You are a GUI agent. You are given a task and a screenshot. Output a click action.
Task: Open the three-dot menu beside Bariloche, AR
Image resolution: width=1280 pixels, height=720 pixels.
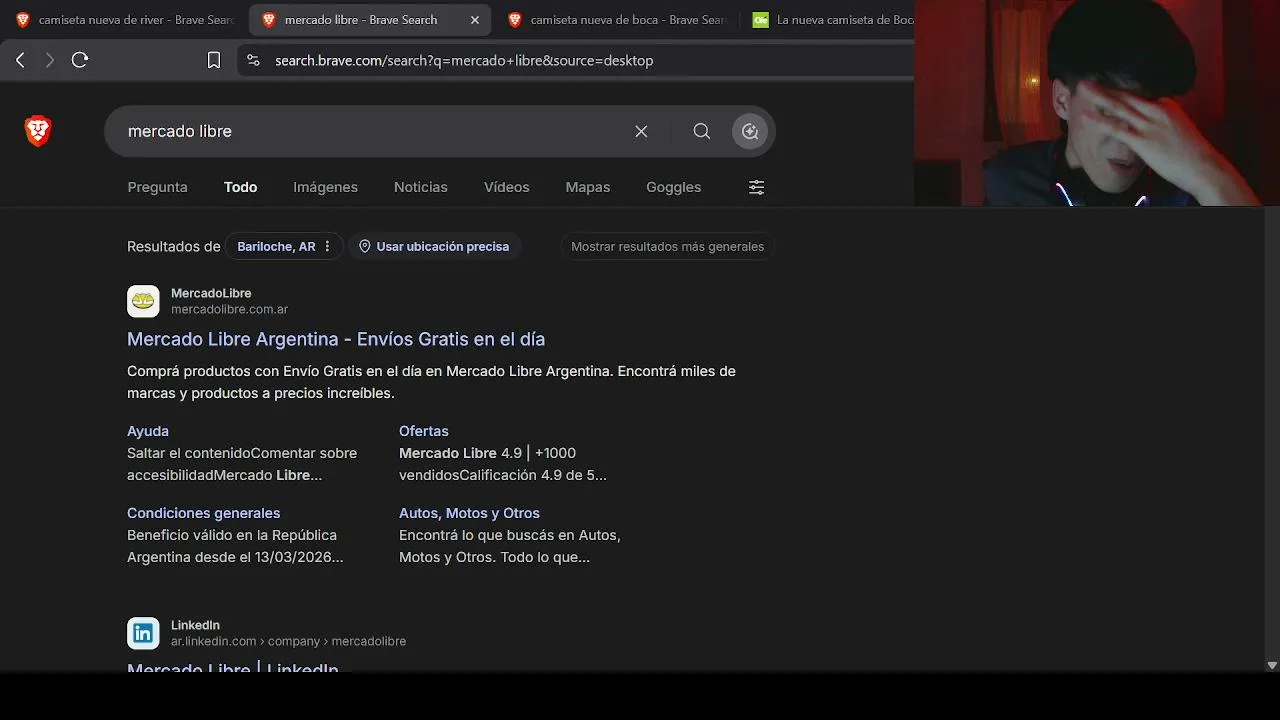tap(327, 246)
